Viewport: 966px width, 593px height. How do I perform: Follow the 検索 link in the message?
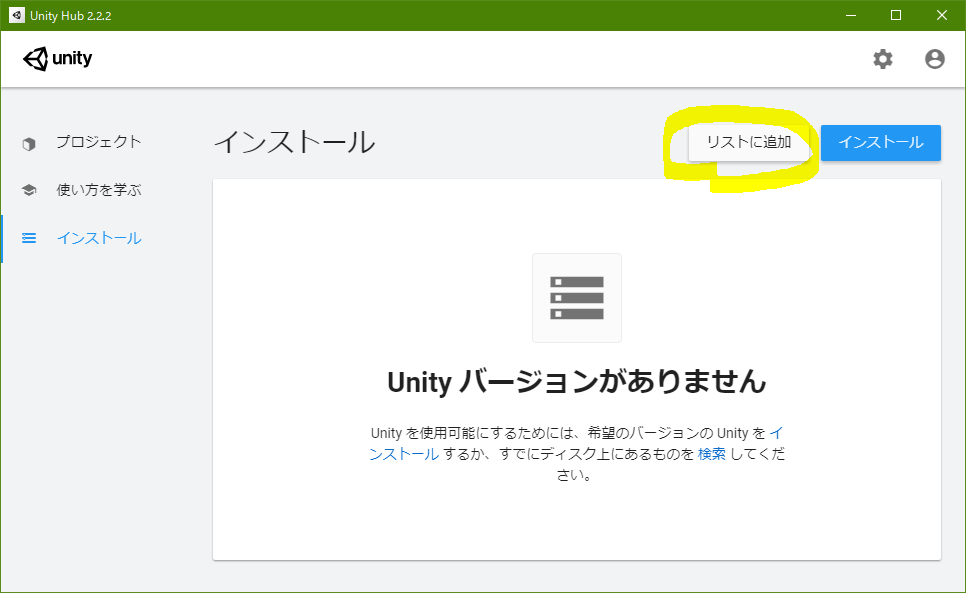pyautogui.click(x=712, y=454)
